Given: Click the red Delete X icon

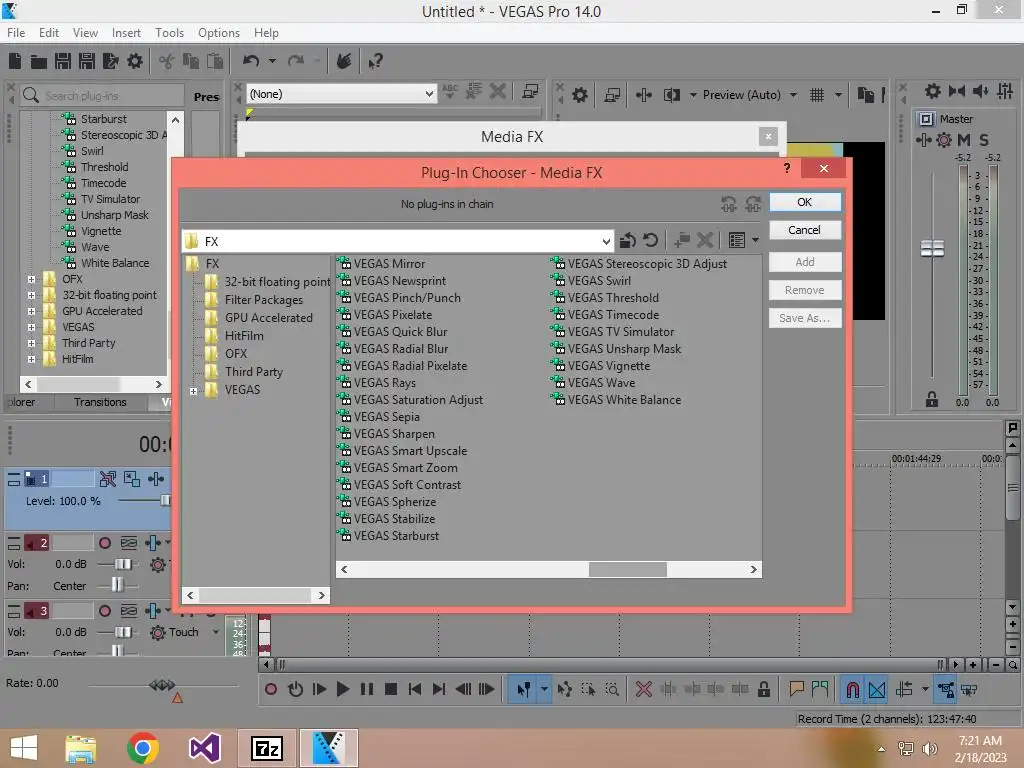Looking at the screenshot, I should point(644,689).
